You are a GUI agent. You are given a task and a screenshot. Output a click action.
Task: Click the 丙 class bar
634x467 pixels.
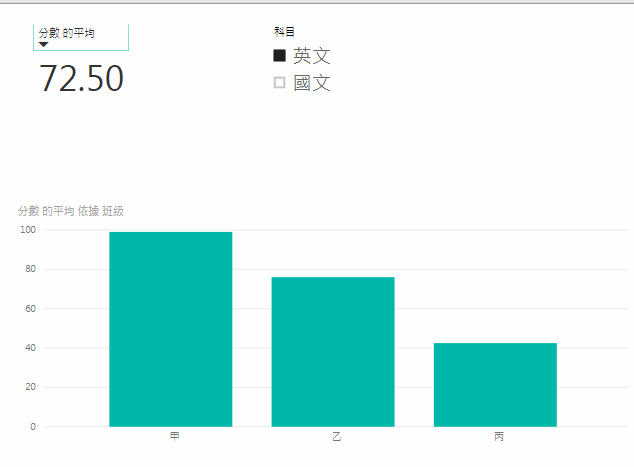[x=495, y=385]
